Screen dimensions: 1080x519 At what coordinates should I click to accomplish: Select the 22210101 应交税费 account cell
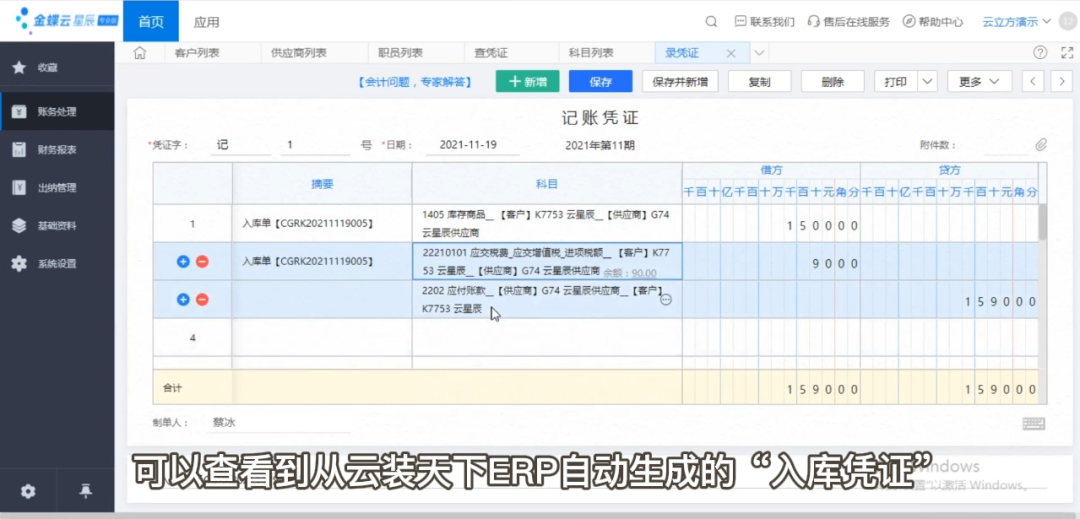pos(547,262)
